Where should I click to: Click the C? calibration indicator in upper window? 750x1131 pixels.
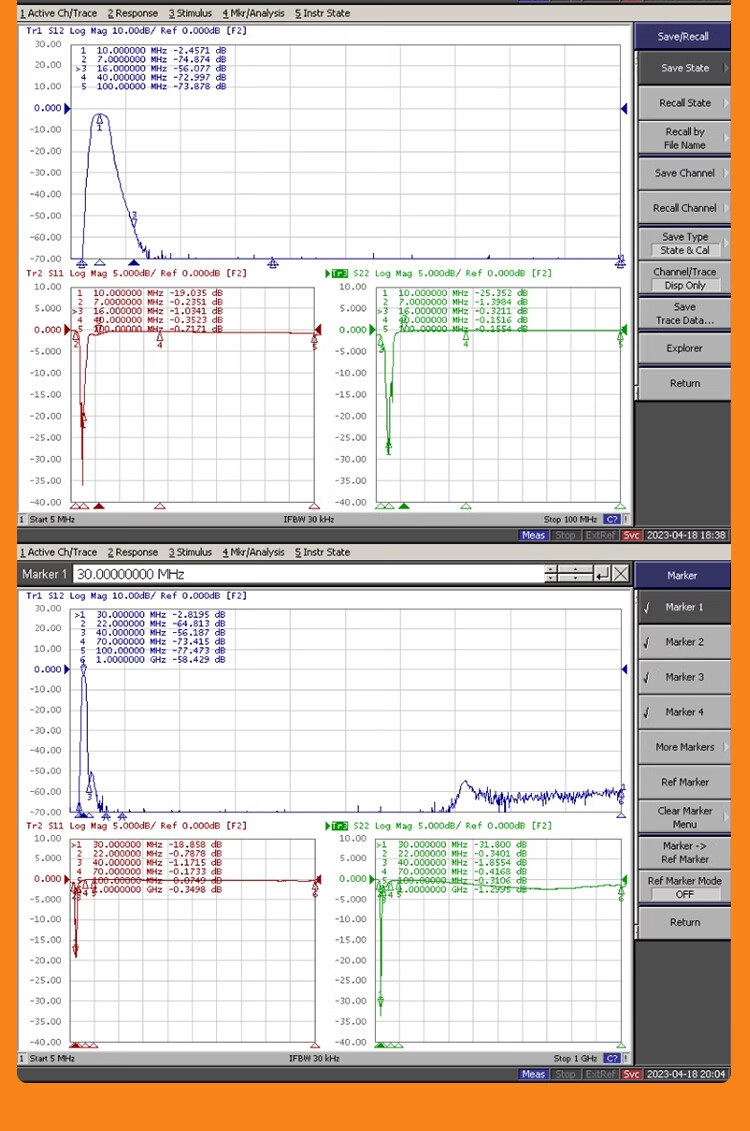[x=612, y=520]
